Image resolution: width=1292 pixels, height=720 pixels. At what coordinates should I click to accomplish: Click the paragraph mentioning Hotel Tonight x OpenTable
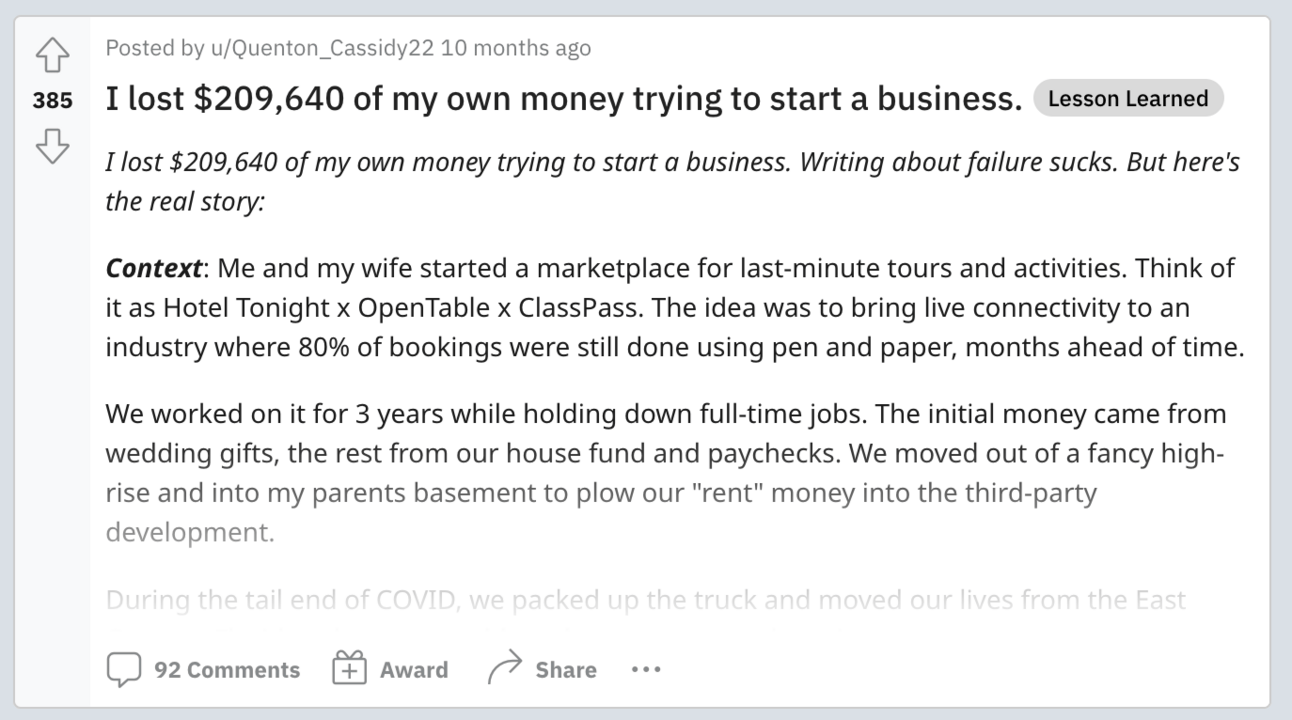tap(672, 308)
